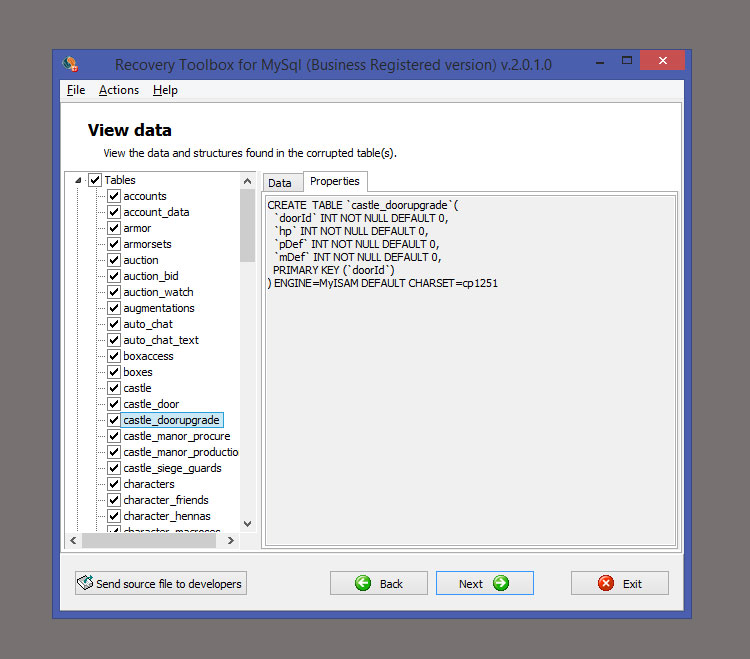Select the castle table
This screenshot has width=750, height=659.
pos(137,388)
